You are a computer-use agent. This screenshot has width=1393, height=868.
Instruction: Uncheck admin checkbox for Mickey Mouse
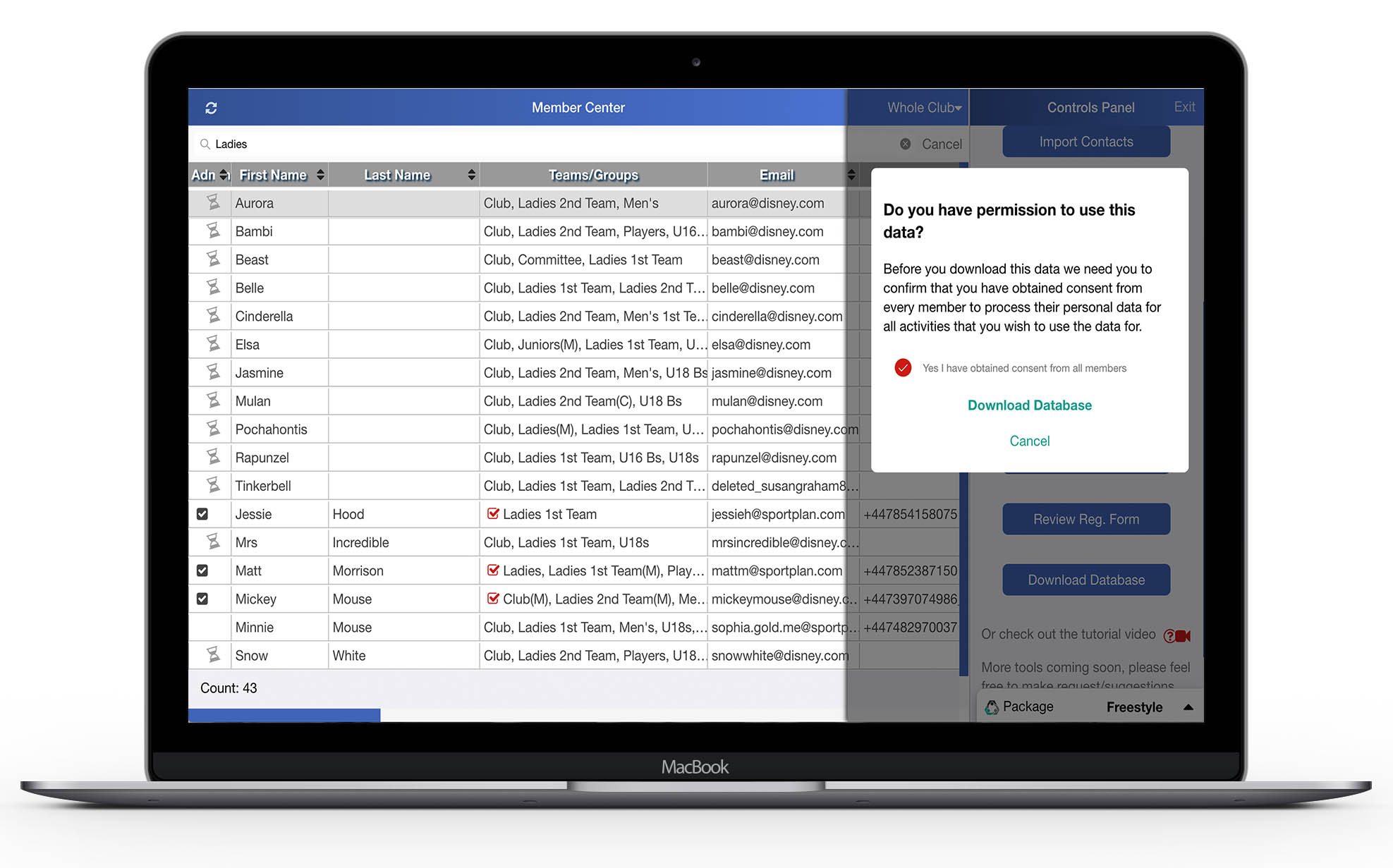202,599
